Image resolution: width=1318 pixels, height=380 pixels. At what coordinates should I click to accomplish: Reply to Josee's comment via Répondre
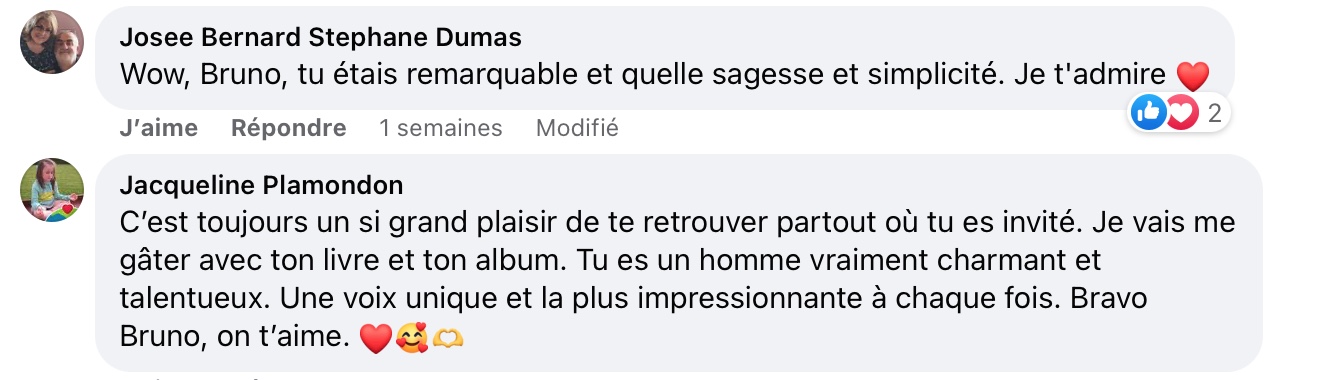coord(288,128)
